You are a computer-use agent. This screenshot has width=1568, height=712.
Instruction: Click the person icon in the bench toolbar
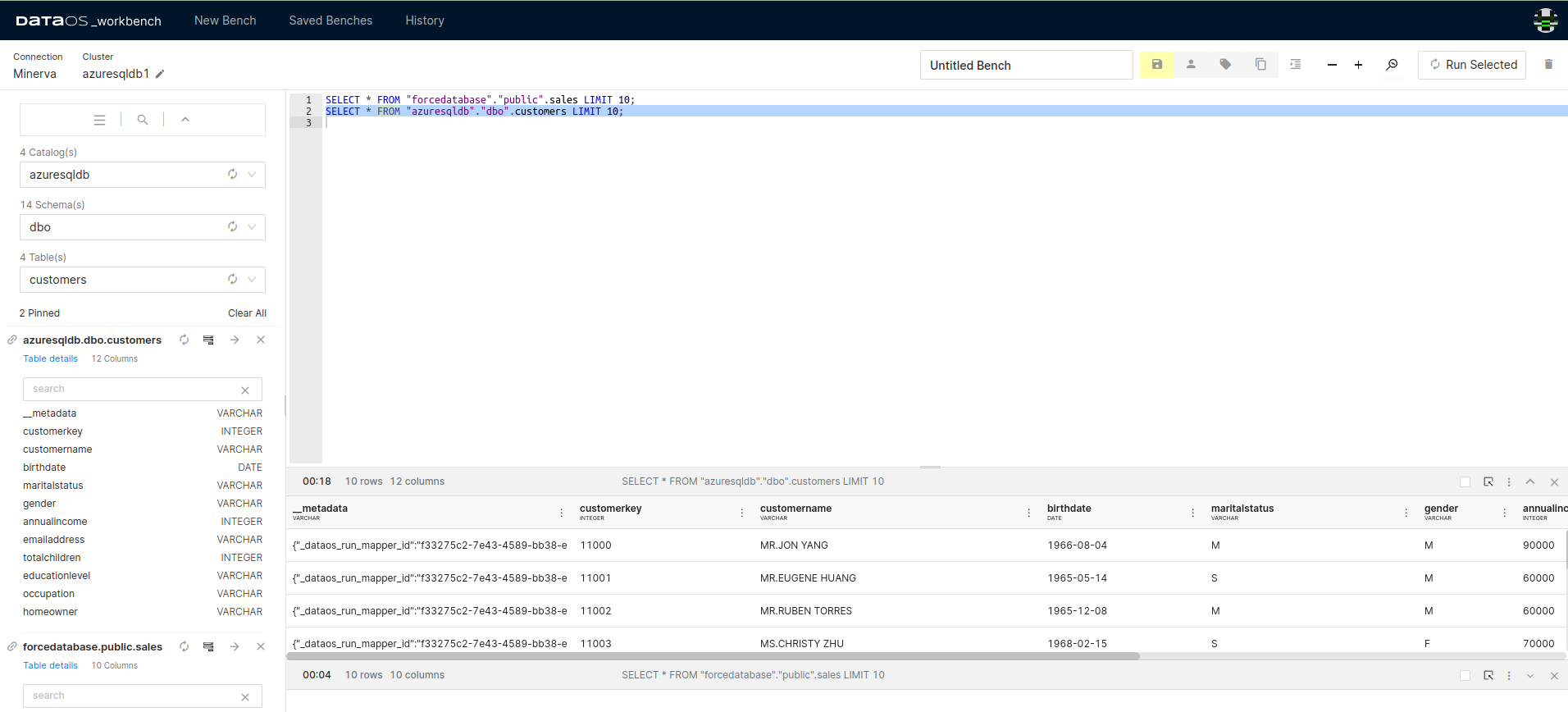click(x=1191, y=65)
